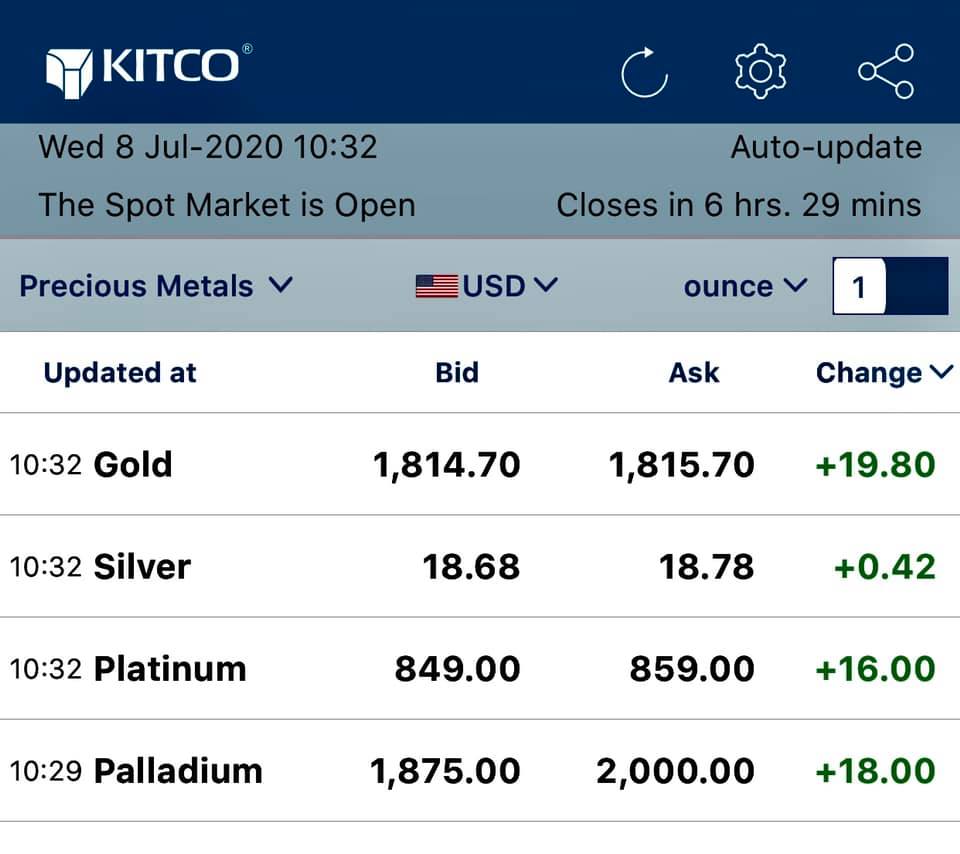Open the Change column dropdown
Screen dimensions: 960x854
click(x=884, y=373)
